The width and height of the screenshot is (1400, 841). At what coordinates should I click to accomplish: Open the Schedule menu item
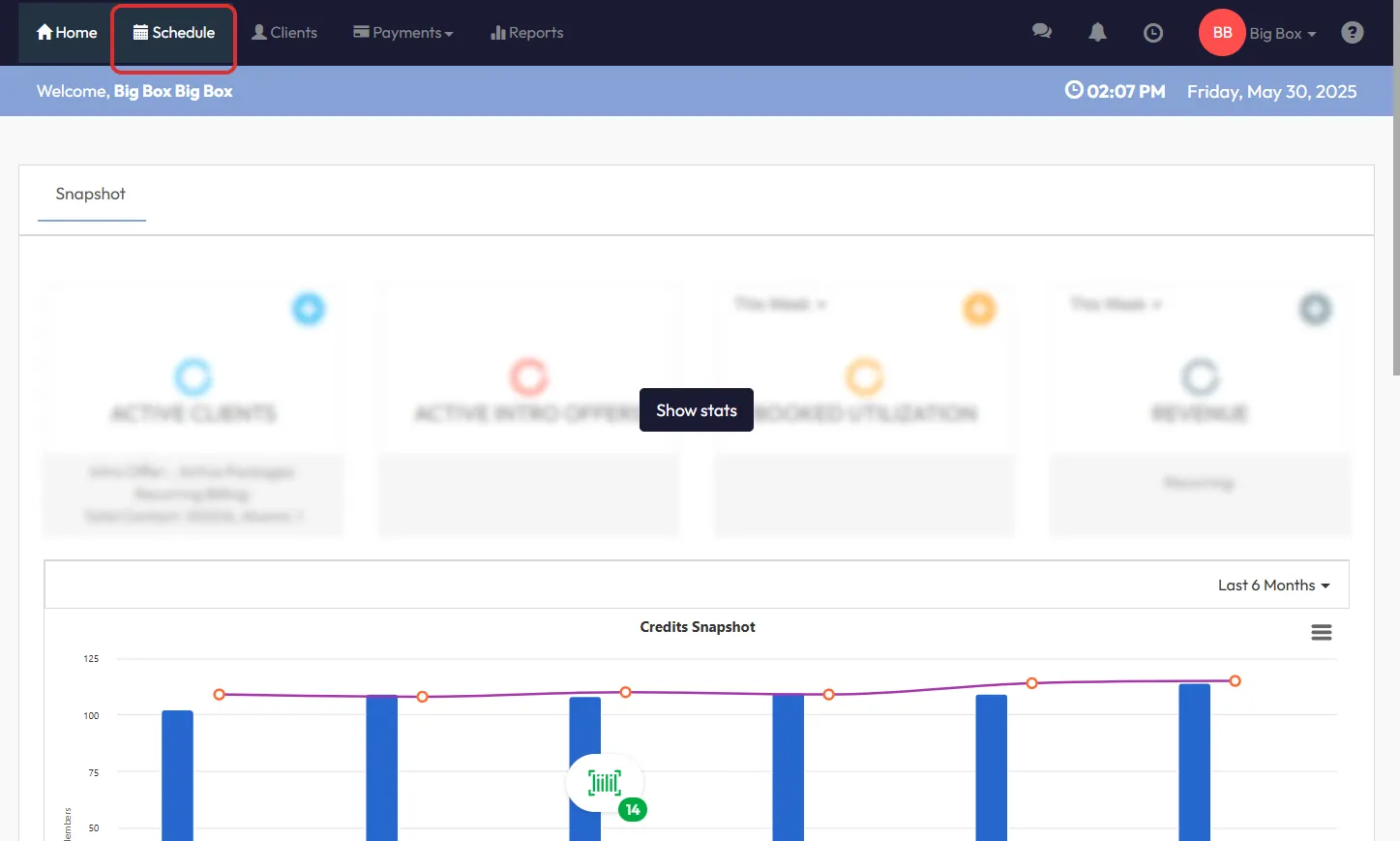click(174, 33)
